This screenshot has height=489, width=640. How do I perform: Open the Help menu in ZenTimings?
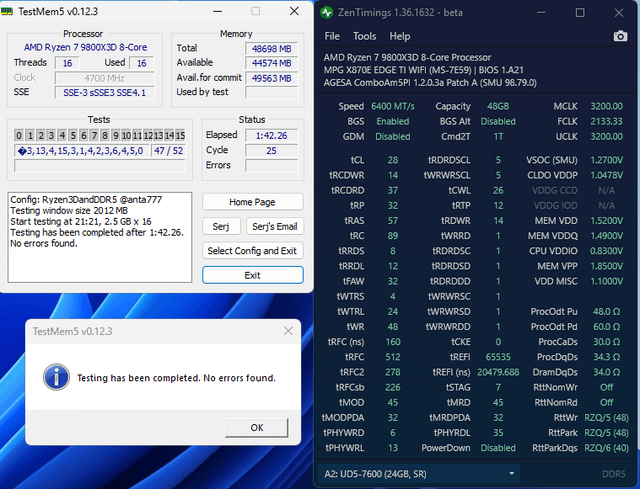(x=400, y=36)
